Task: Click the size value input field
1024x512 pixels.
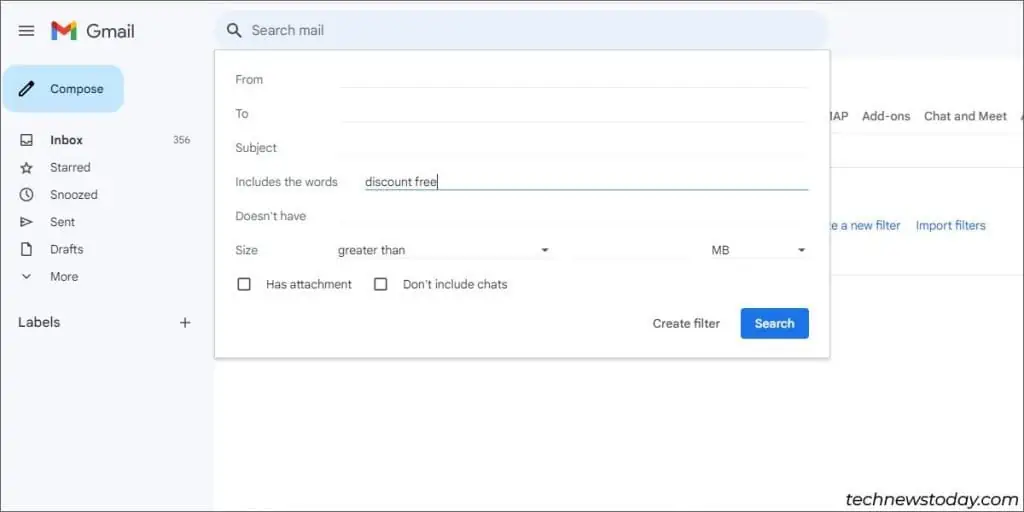Action: tap(630, 250)
